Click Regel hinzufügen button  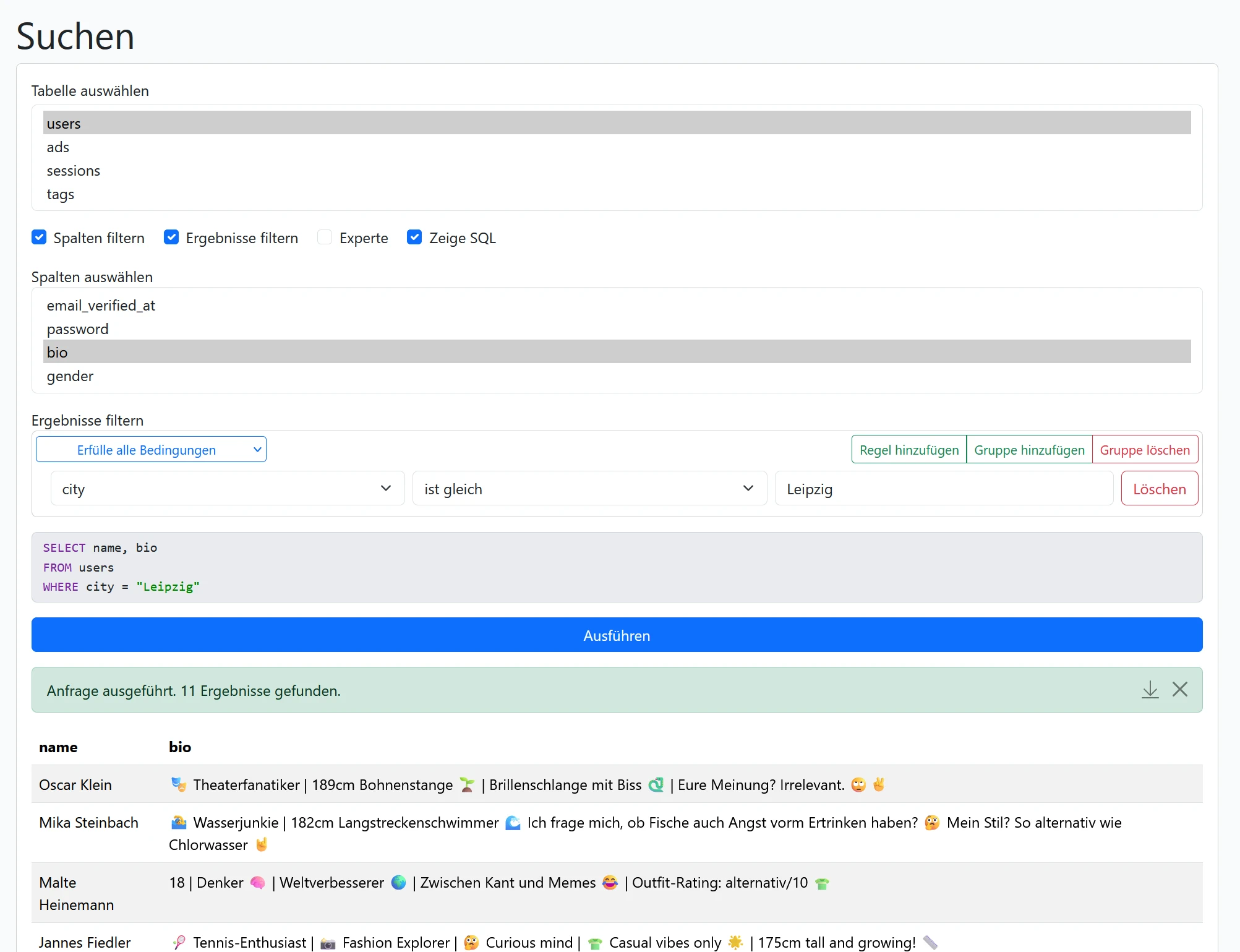[909, 450]
